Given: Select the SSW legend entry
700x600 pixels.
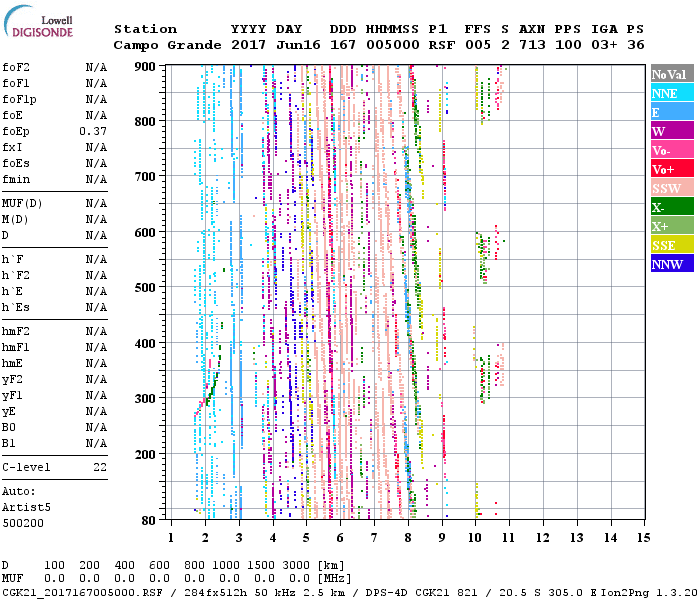Looking at the screenshot, I should (x=671, y=188).
